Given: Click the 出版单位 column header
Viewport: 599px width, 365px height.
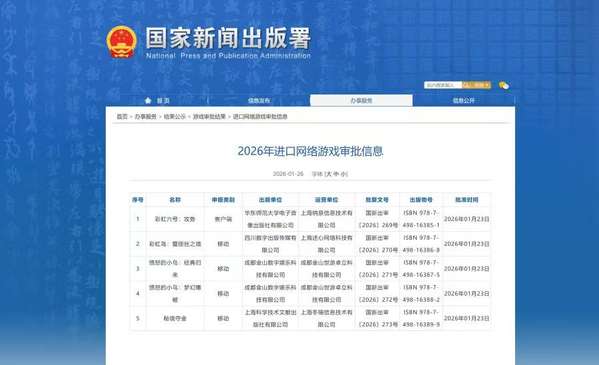Looking at the screenshot, I should tap(270, 200).
